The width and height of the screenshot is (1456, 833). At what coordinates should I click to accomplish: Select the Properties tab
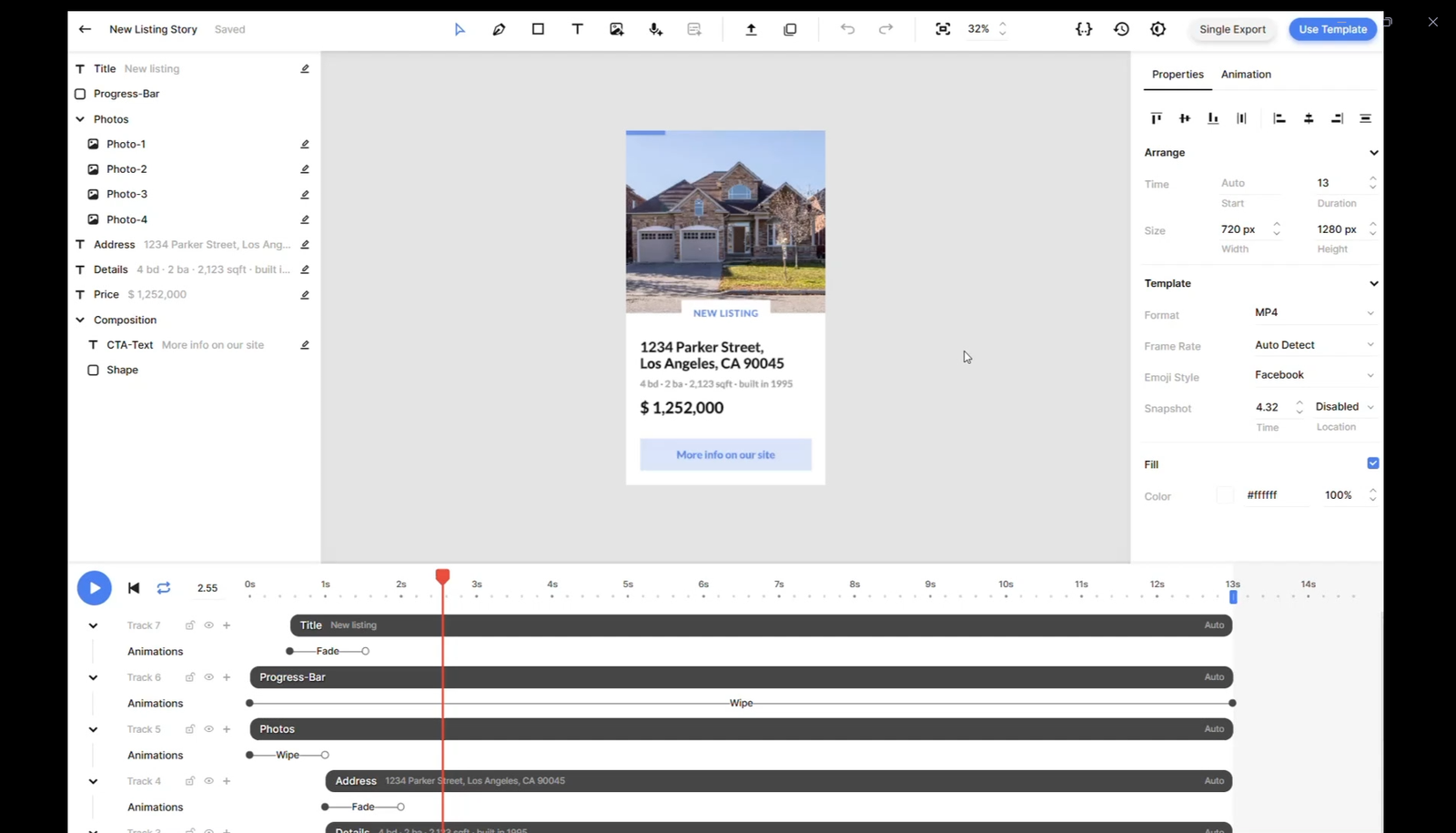click(1178, 75)
